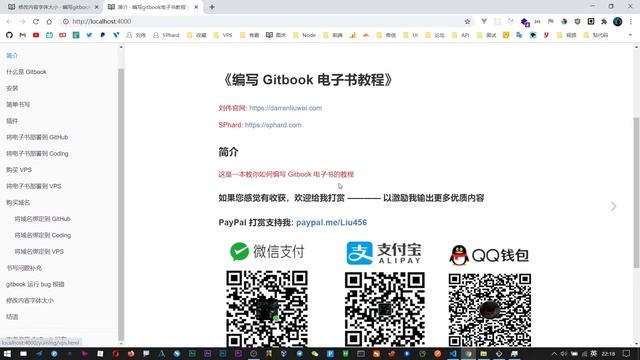This screenshot has height=360, width=640.
Task: Open the API bookmarks folder
Action: pos(460,35)
